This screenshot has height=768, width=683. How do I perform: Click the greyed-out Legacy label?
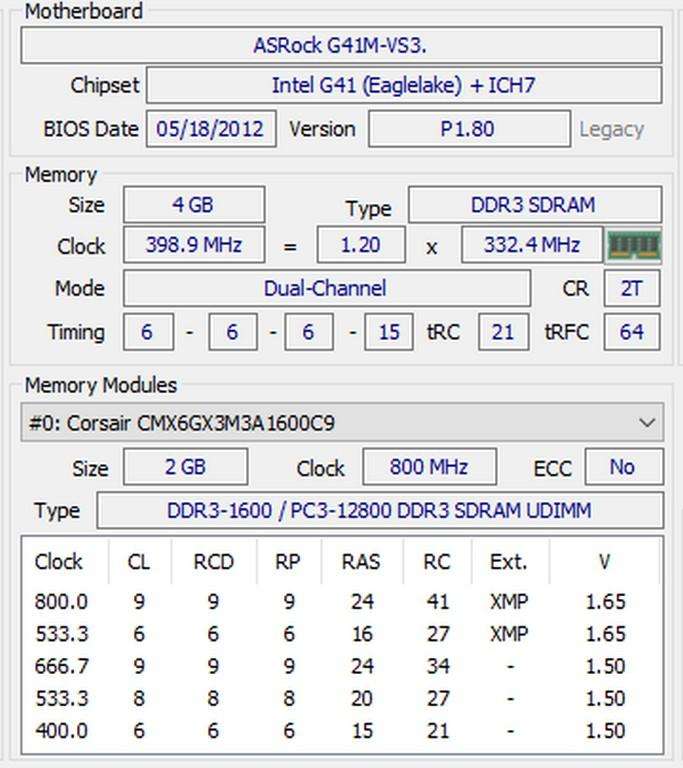(x=611, y=130)
